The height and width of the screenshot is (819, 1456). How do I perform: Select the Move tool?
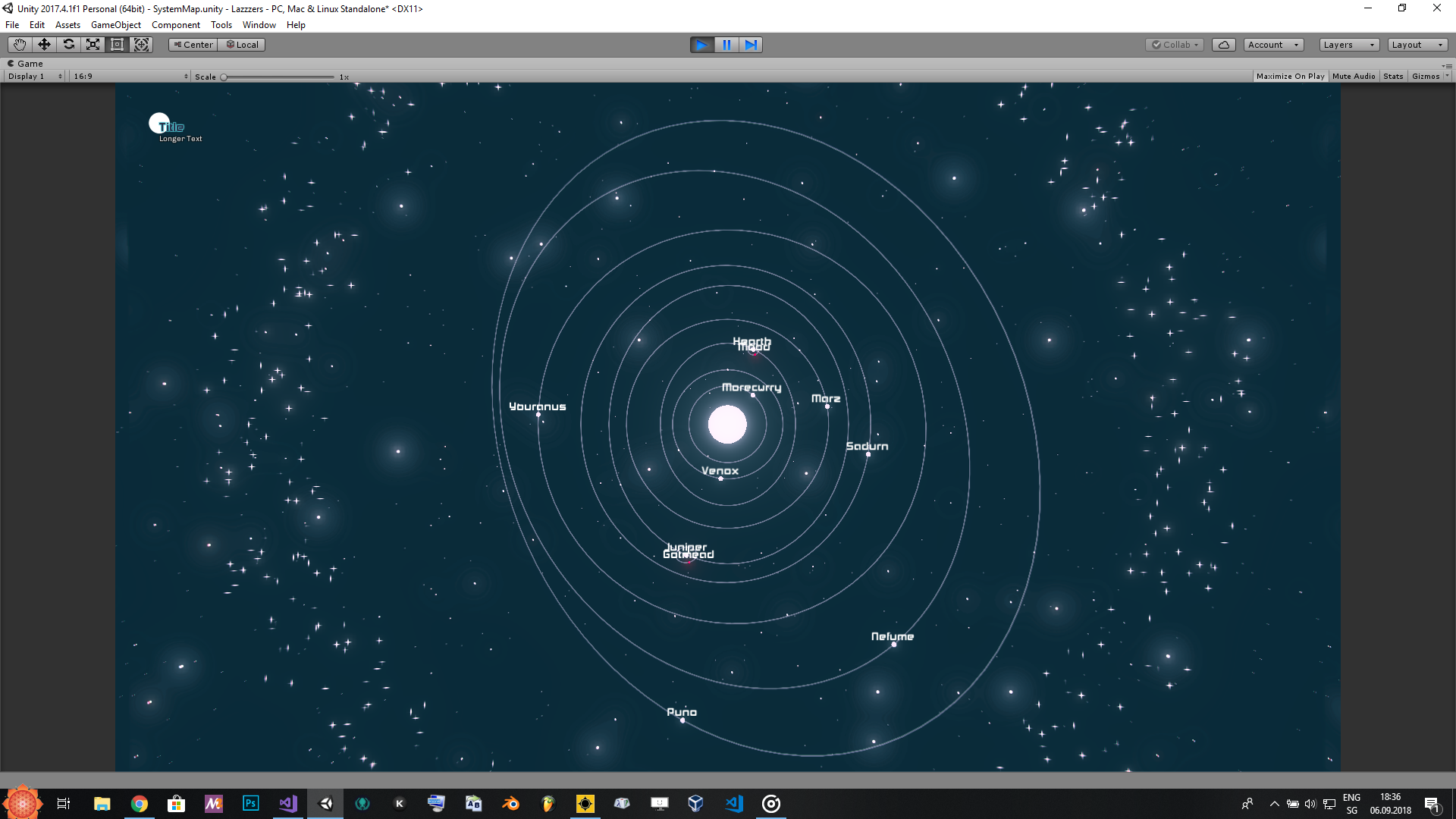coord(44,45)
